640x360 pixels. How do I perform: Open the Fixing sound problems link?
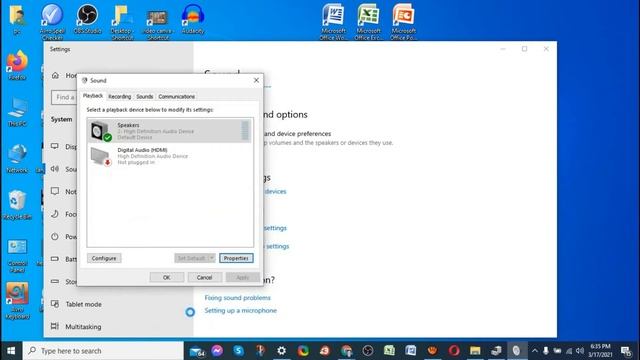(238, 298)
